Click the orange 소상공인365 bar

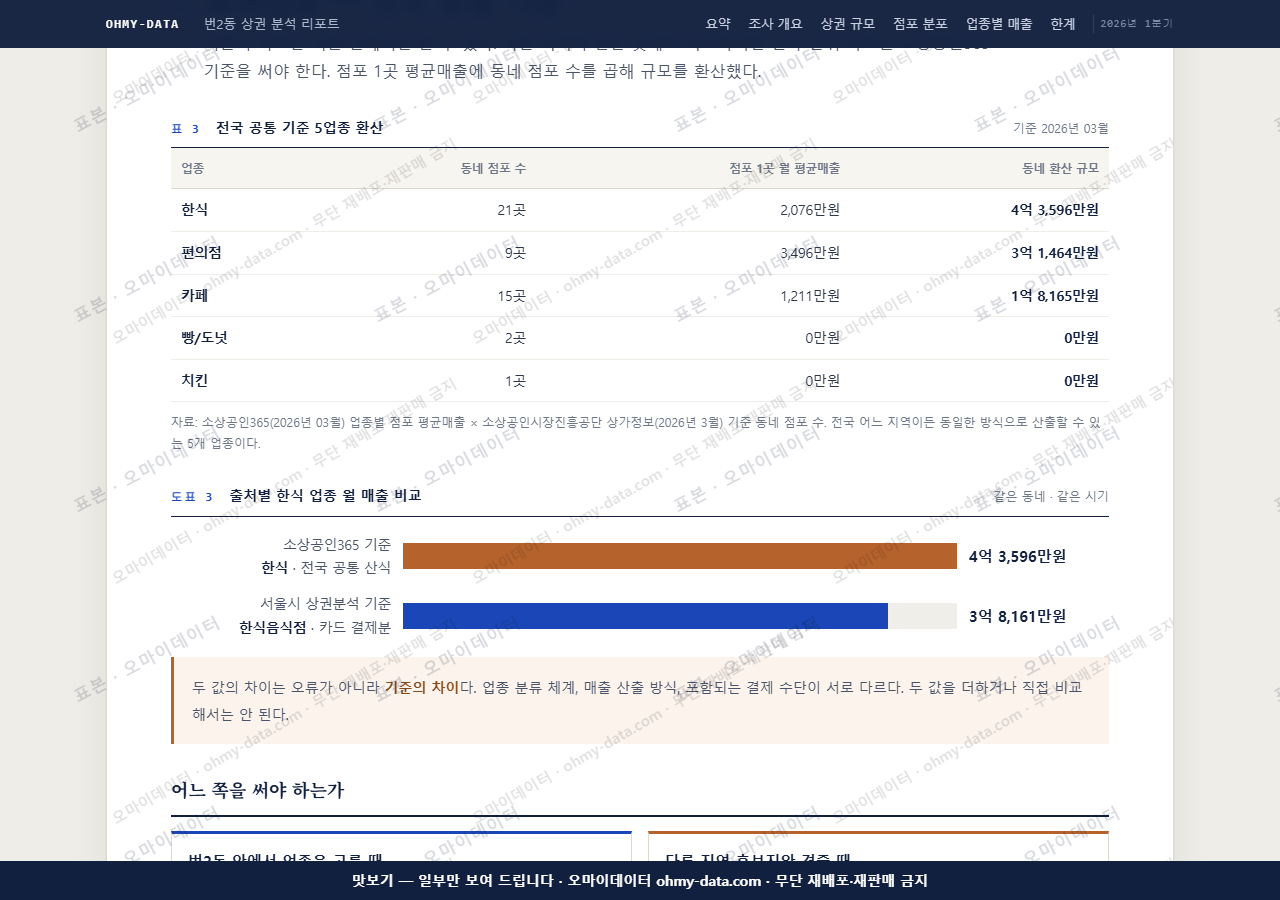[680, 556]
